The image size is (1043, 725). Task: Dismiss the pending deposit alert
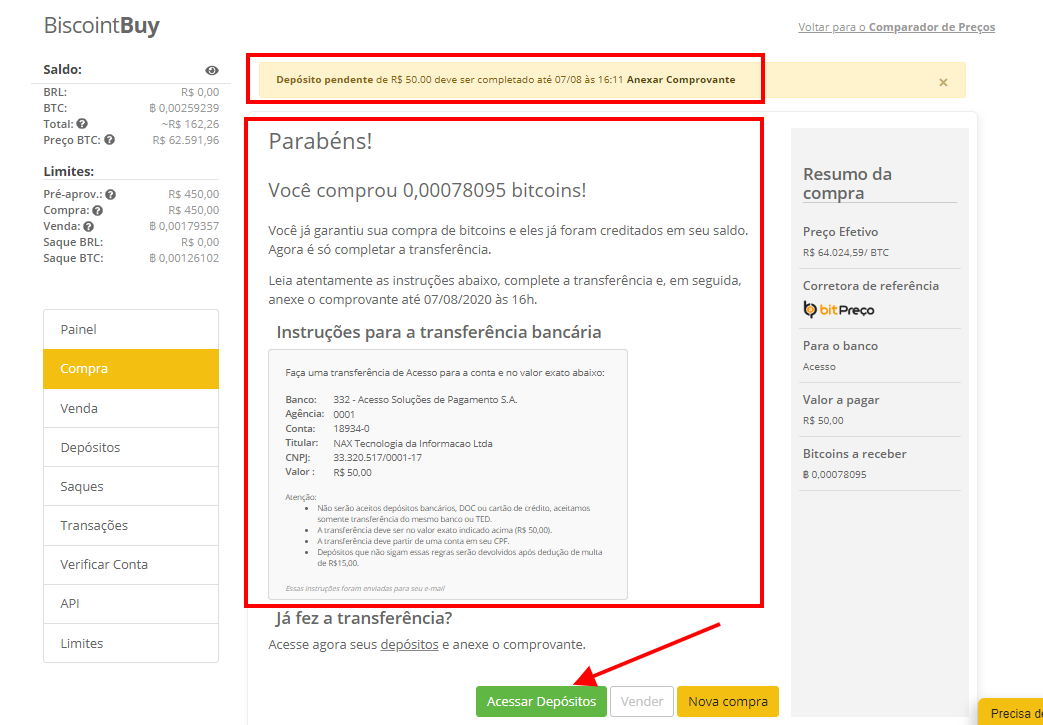pos(943,82)
